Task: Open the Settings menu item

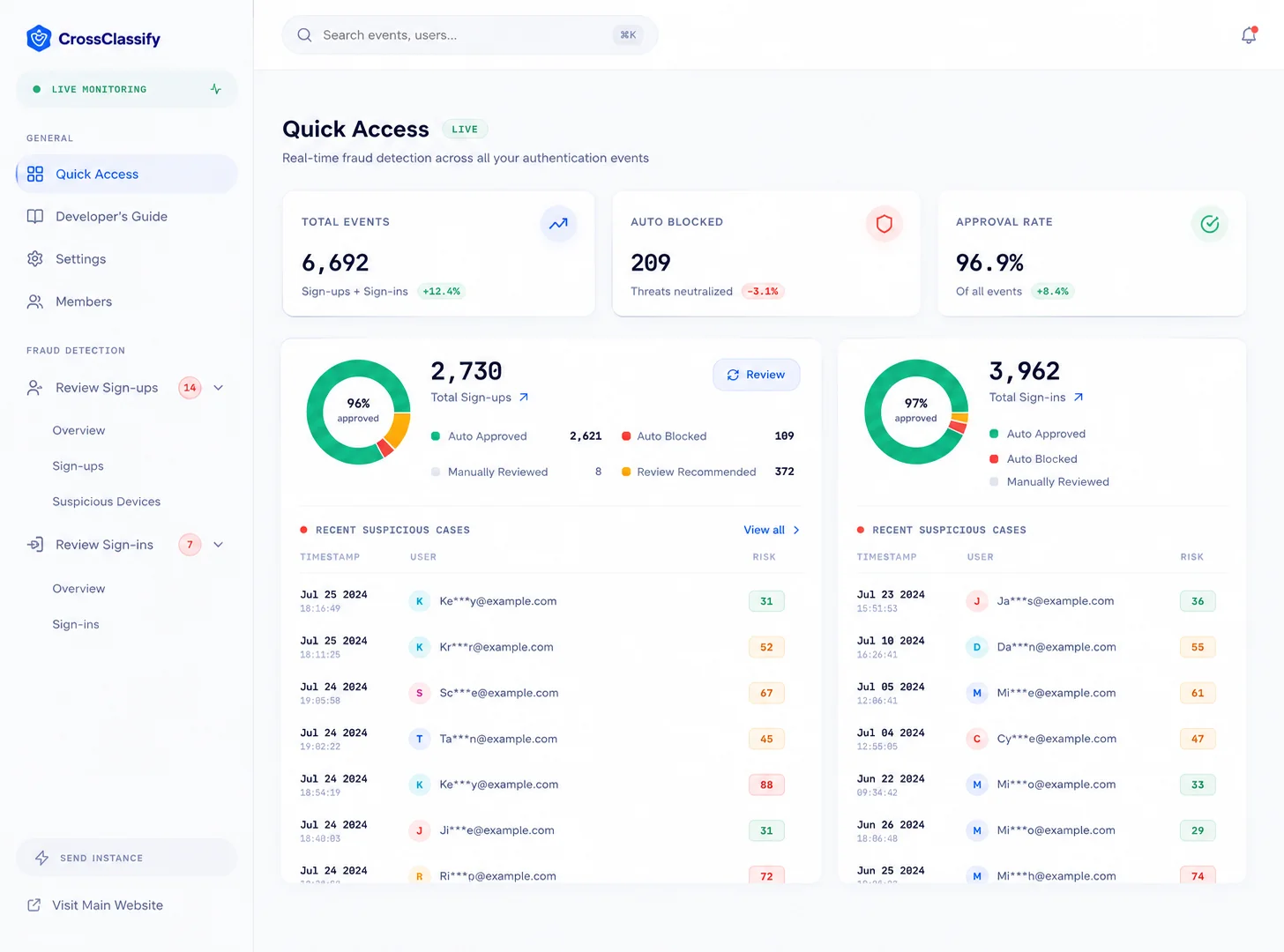Action: click(127, 258)
